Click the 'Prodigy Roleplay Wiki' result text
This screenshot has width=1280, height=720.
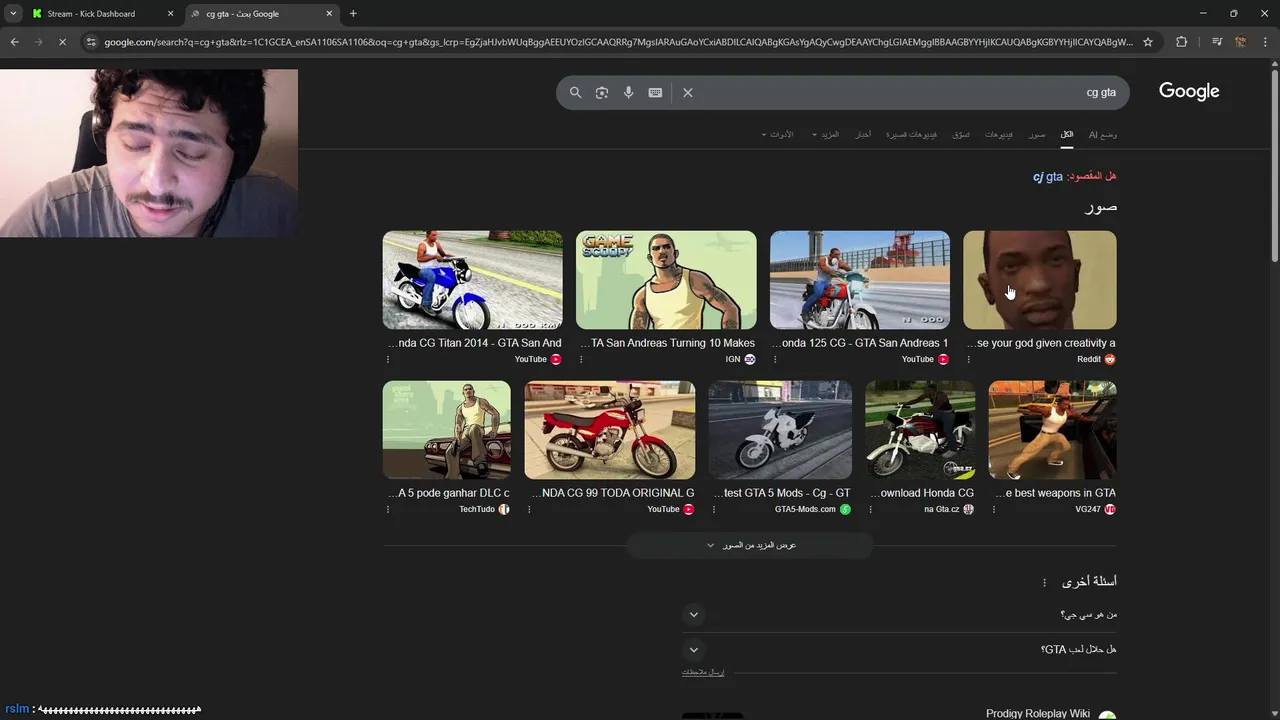click(1038, 713)
